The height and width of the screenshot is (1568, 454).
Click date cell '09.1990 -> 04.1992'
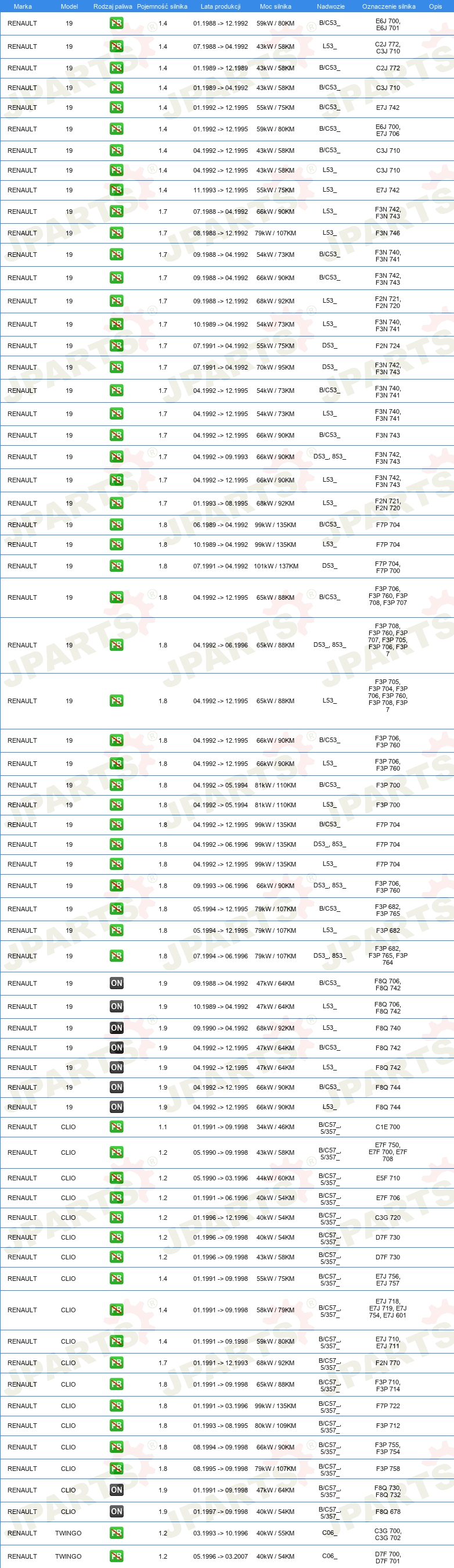point(221,1028)
